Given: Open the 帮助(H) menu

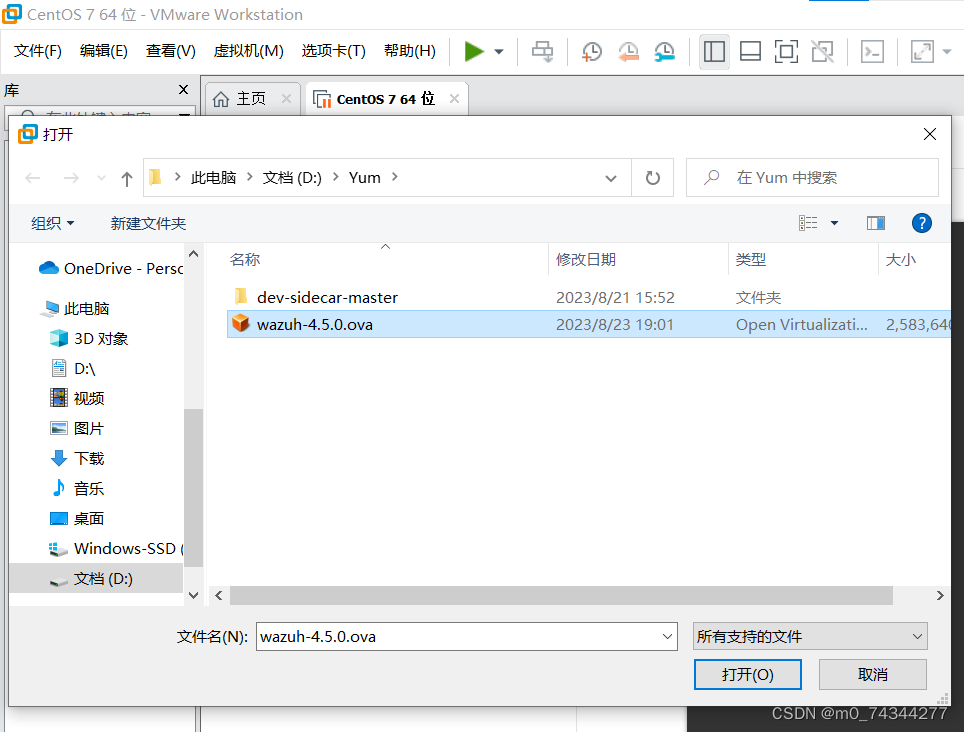Looking at the screenshot, I should tap(409, 51).
